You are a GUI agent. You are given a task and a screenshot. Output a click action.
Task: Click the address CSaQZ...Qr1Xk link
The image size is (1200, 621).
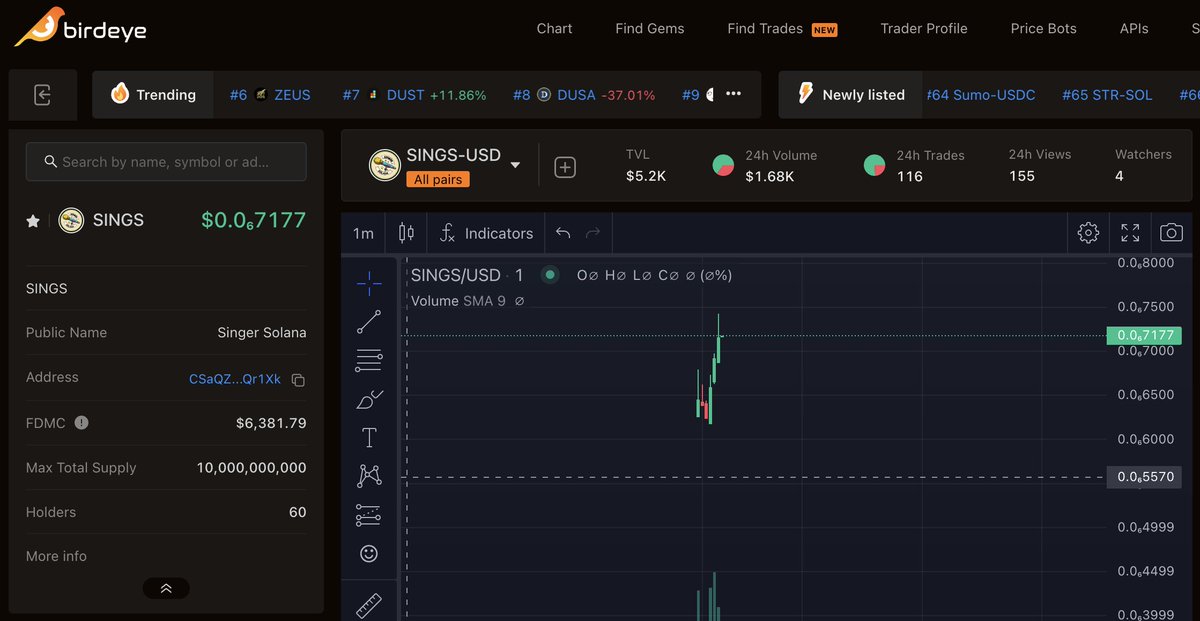tap(235, 379)
